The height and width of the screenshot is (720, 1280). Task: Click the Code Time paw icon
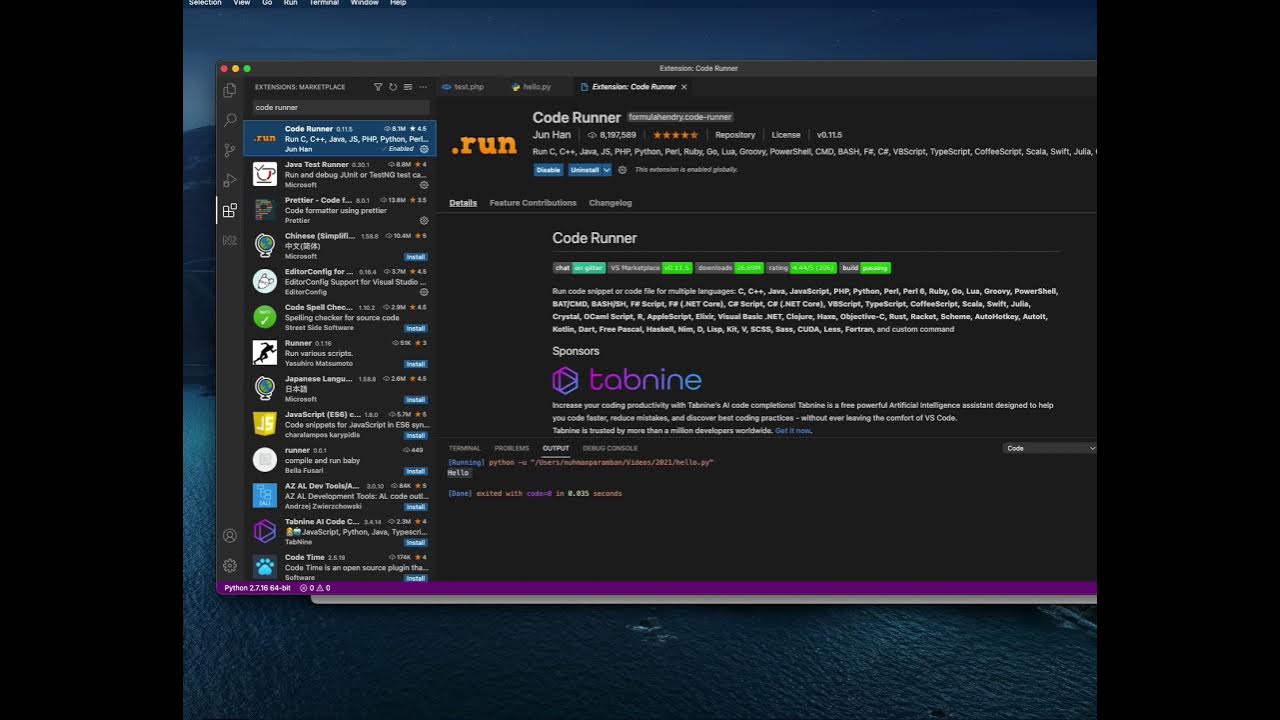point(265,567)
